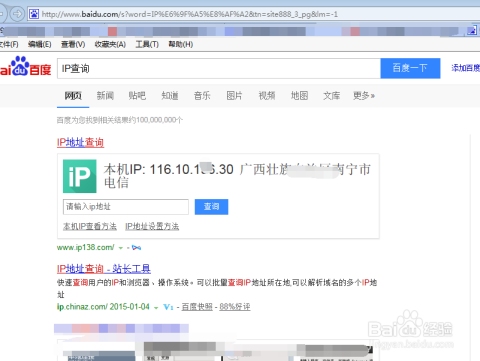Switch to the 地图 tab
Viewport: 480px width, 361px height.
click(299, 96)
